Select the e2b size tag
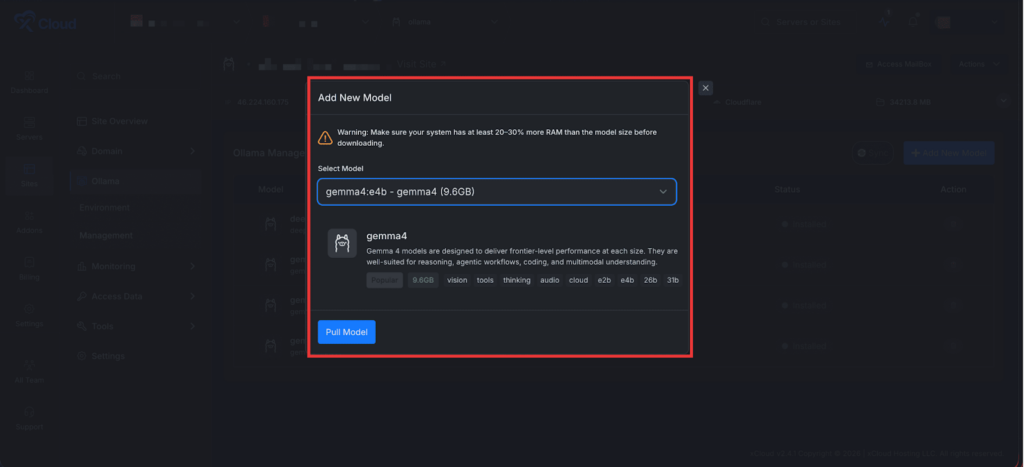This screenshot has width=1024, height=467. [604, 281]
